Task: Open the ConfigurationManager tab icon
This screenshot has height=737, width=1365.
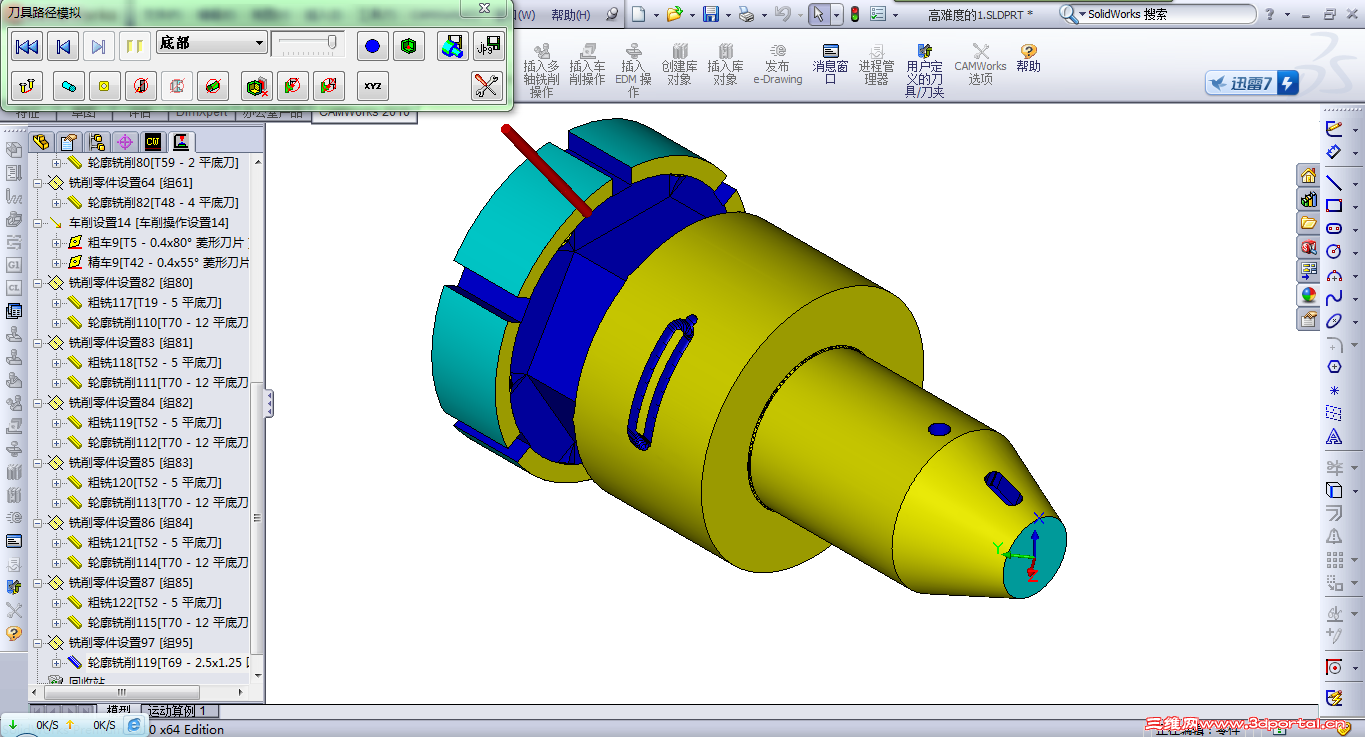Action: tap(97, 141)
